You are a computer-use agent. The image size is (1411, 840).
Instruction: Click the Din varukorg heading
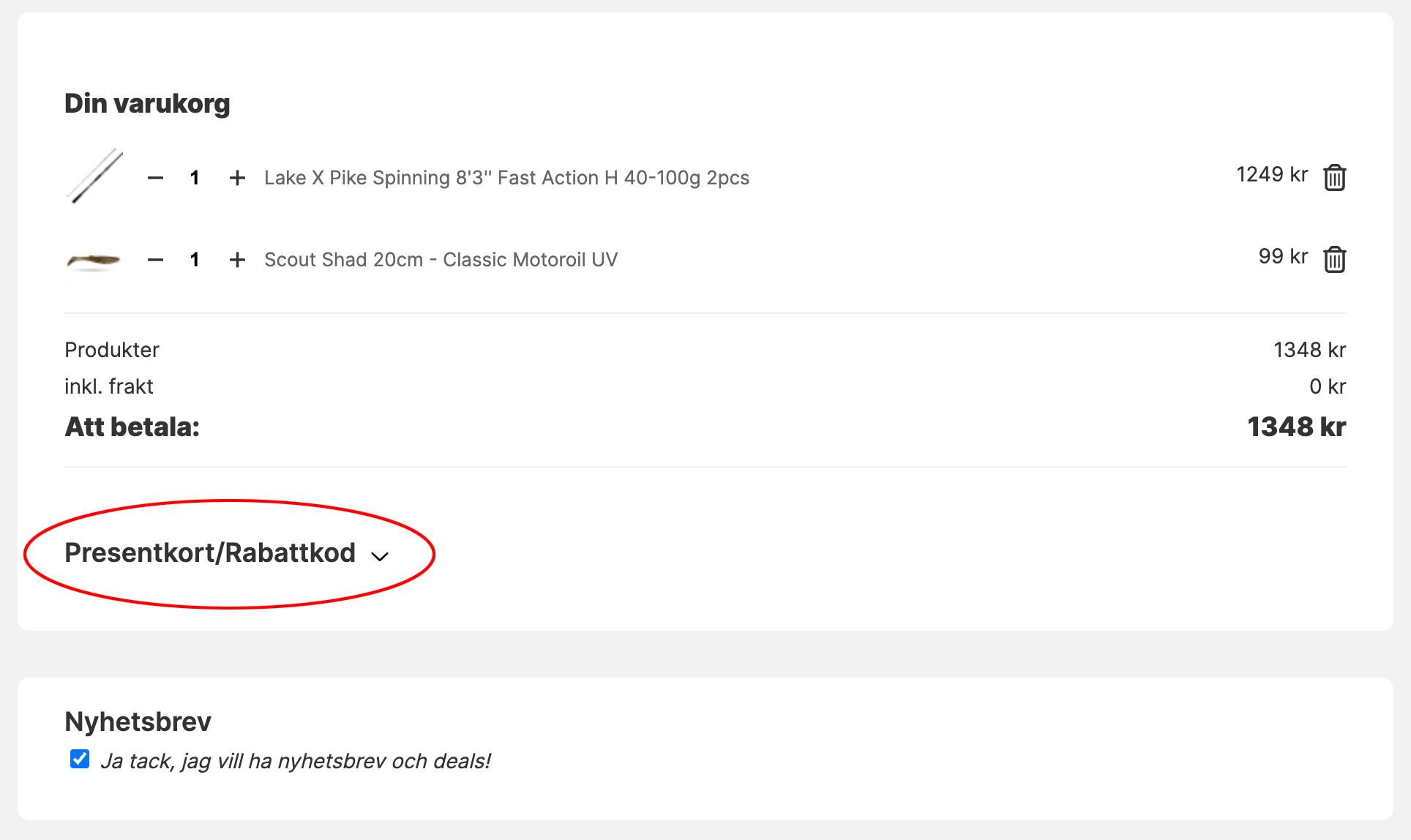click(x=147, y=104)
